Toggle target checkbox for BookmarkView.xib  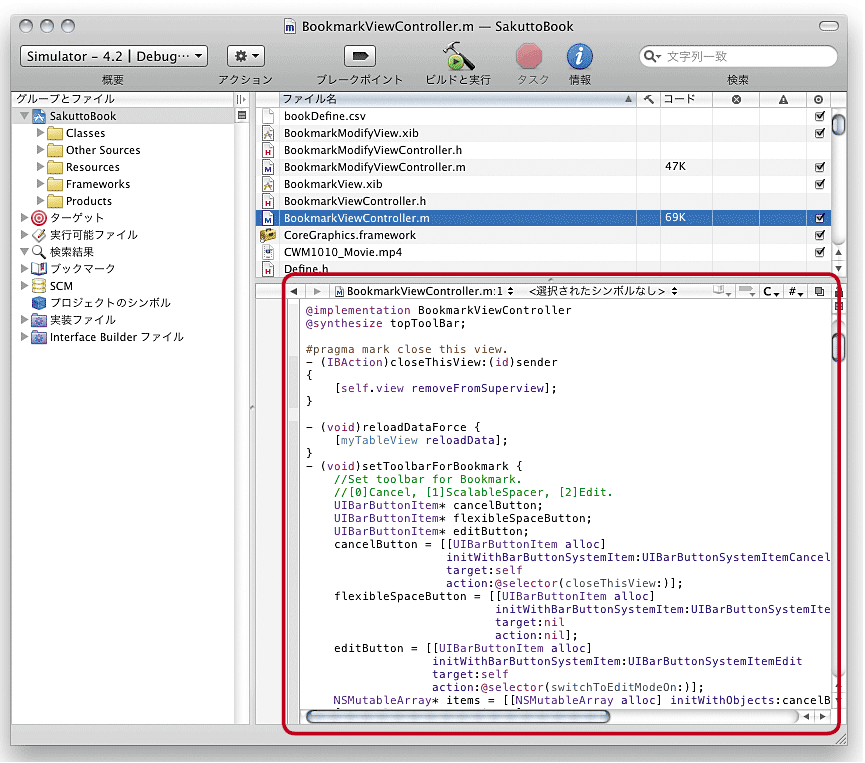820,184
